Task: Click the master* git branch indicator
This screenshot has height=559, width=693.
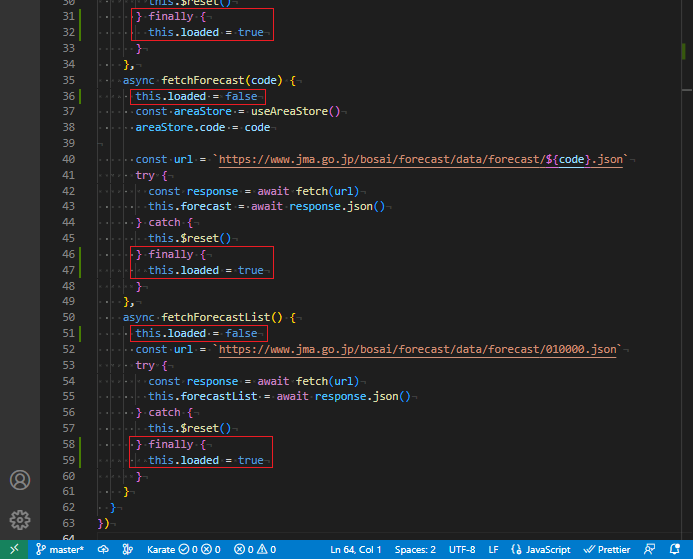Action: coord(60,549)
